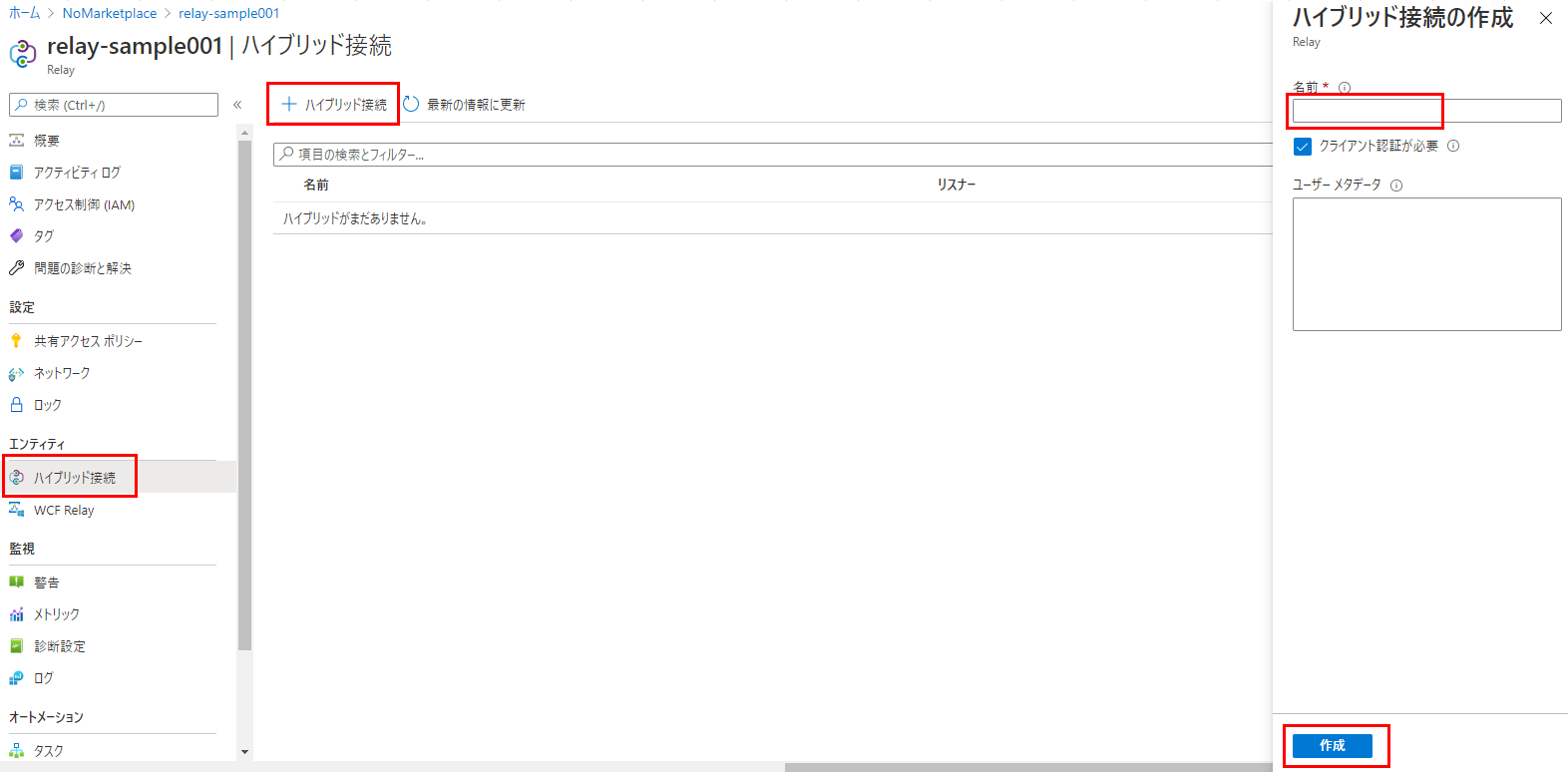Click the アクティビティ ログ icon
The width and height of the screenshot is (1568, 772).
click(x=16, y=173)
